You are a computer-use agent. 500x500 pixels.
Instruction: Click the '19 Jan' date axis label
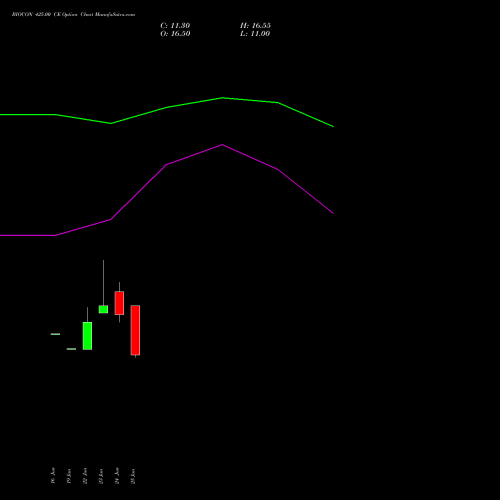coord(69,476)
